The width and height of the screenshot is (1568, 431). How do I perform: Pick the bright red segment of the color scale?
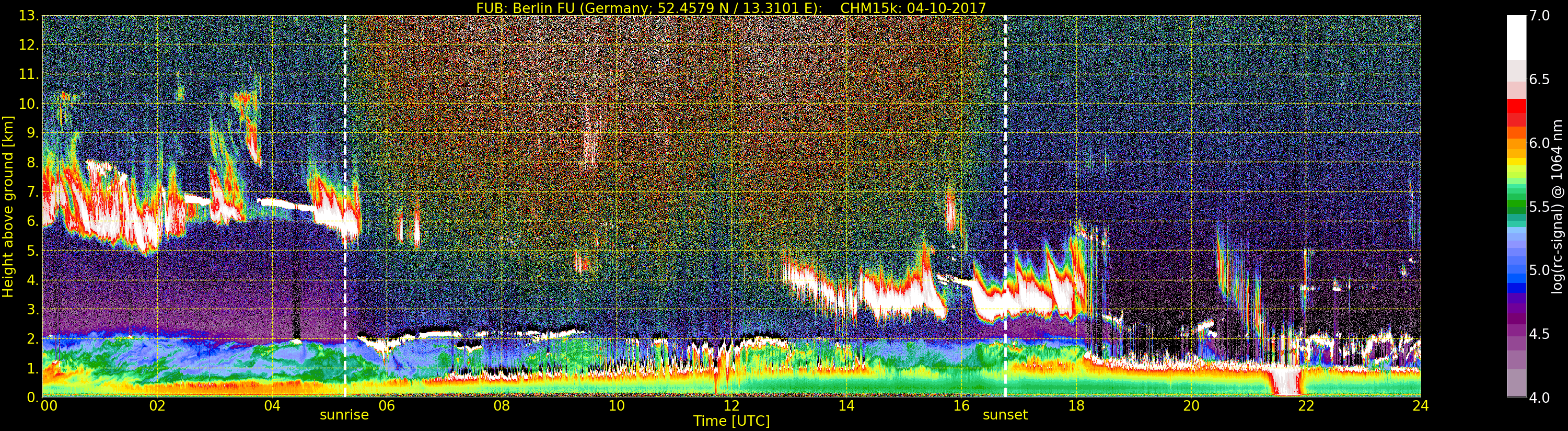point(1516,107)
